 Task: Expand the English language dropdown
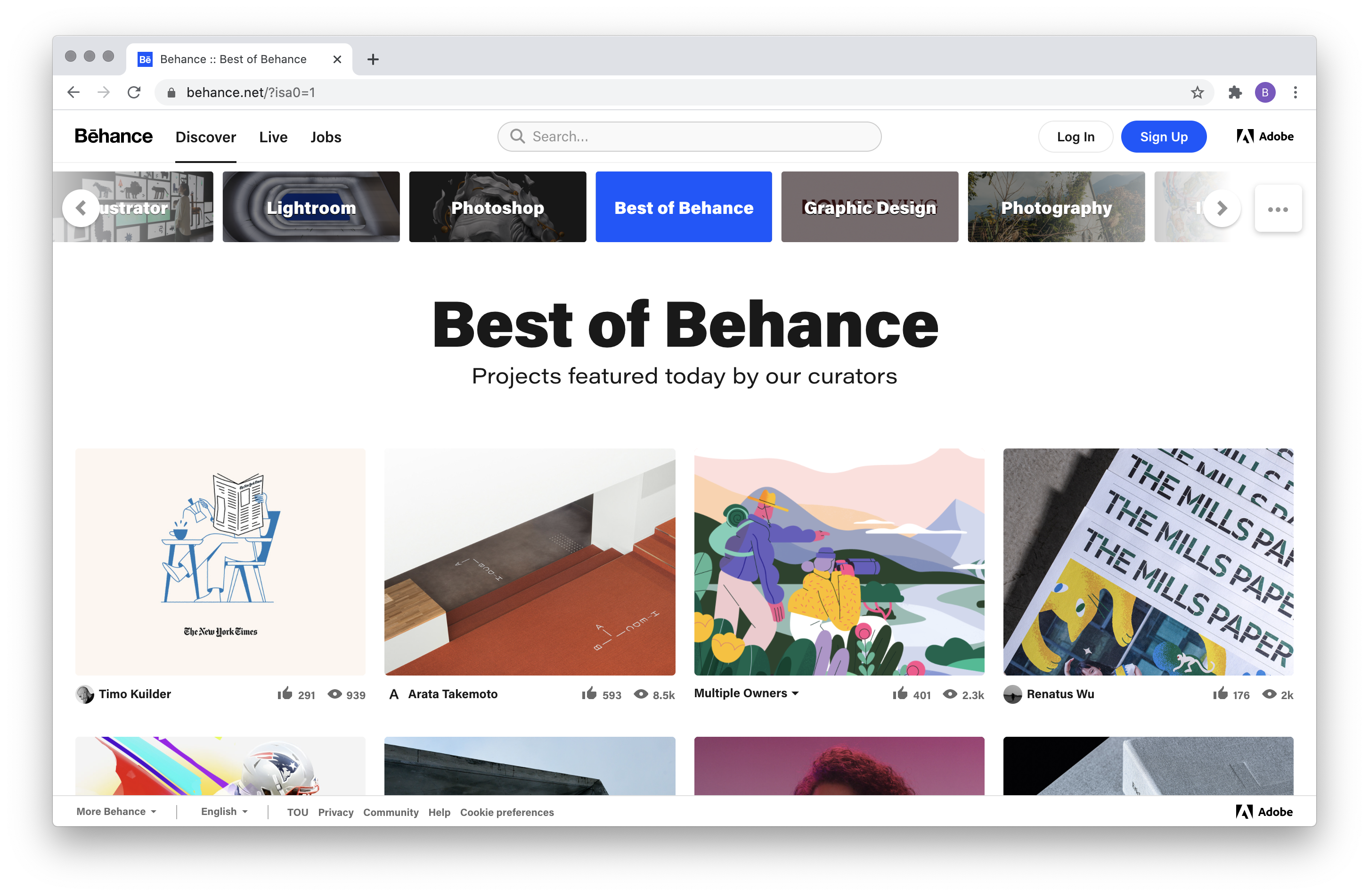223,811
